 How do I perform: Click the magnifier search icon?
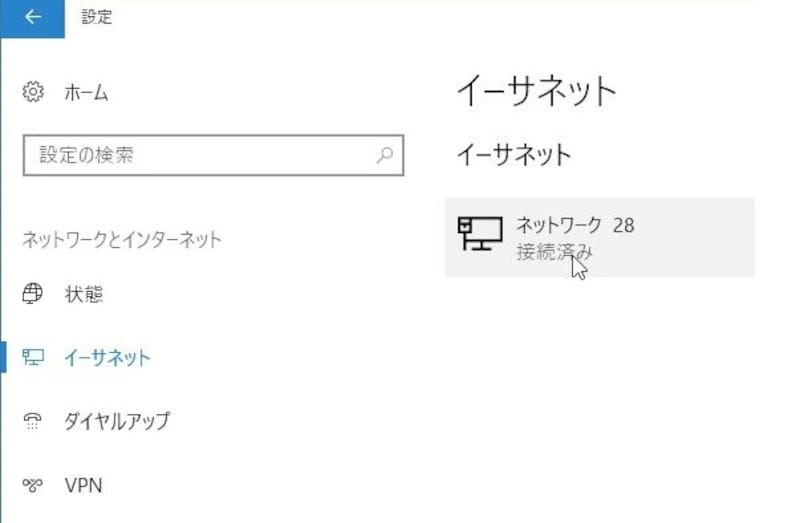click(x=384, y=156)
